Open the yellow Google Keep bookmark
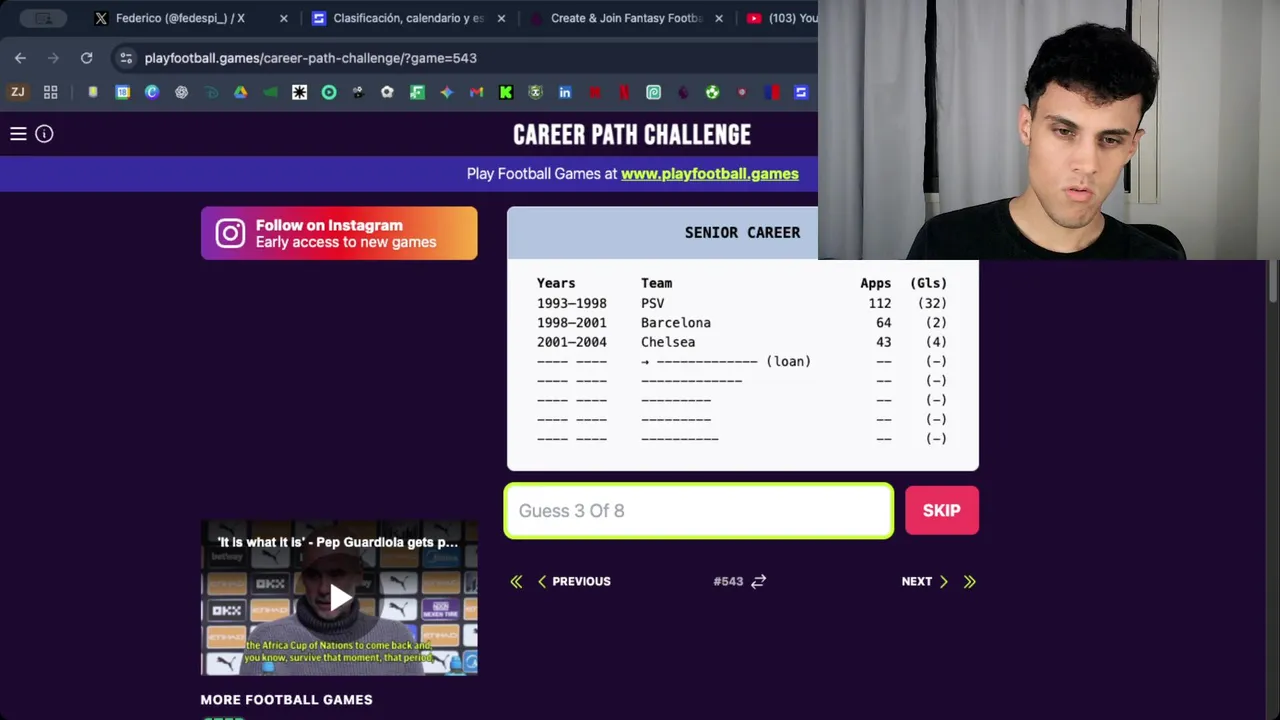The width and height of the screenshot is (1280, 720). [x=93, y=92]
